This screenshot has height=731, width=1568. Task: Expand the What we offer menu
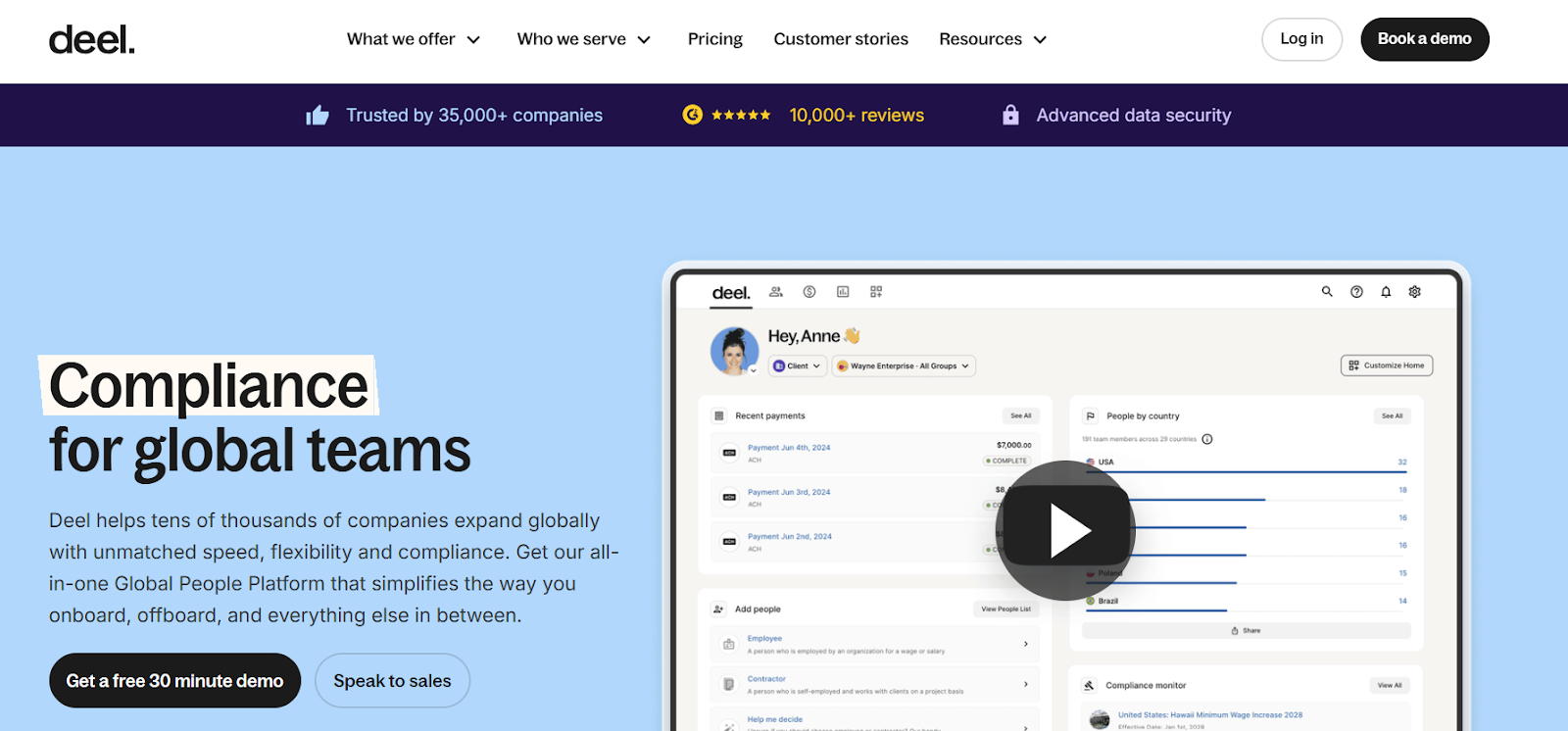click(x=414, y=39)
